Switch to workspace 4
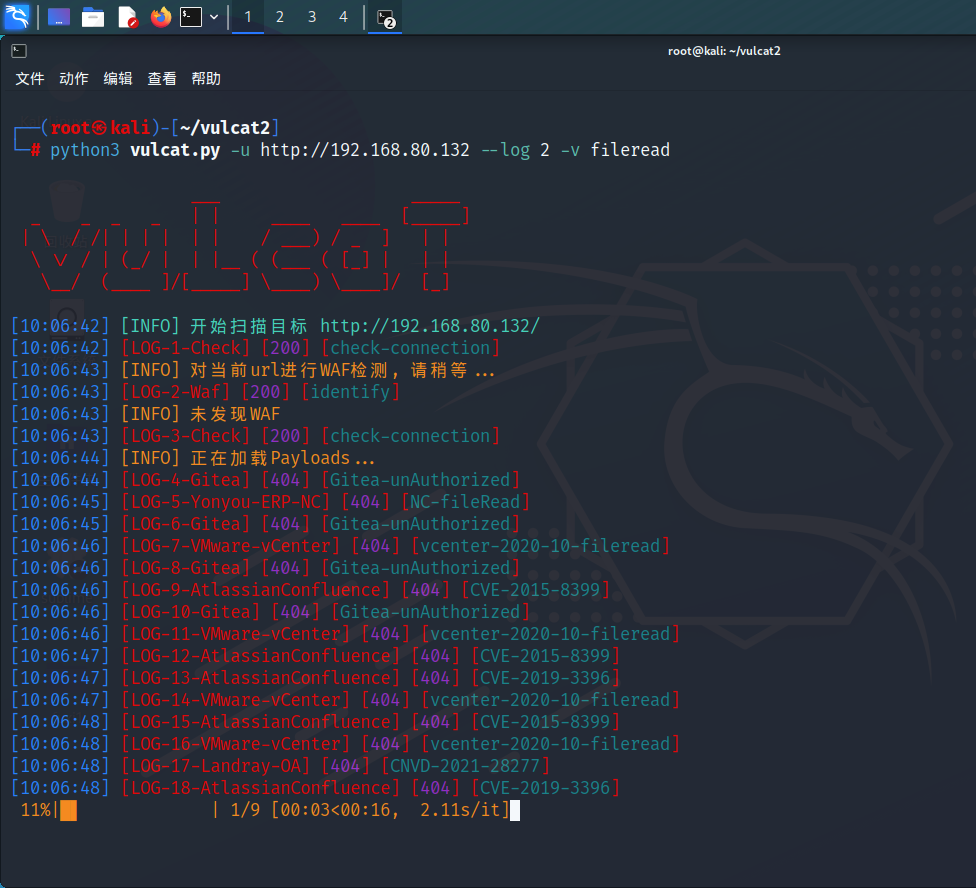This screenshot has height=888, width=976. coord(343,17)
